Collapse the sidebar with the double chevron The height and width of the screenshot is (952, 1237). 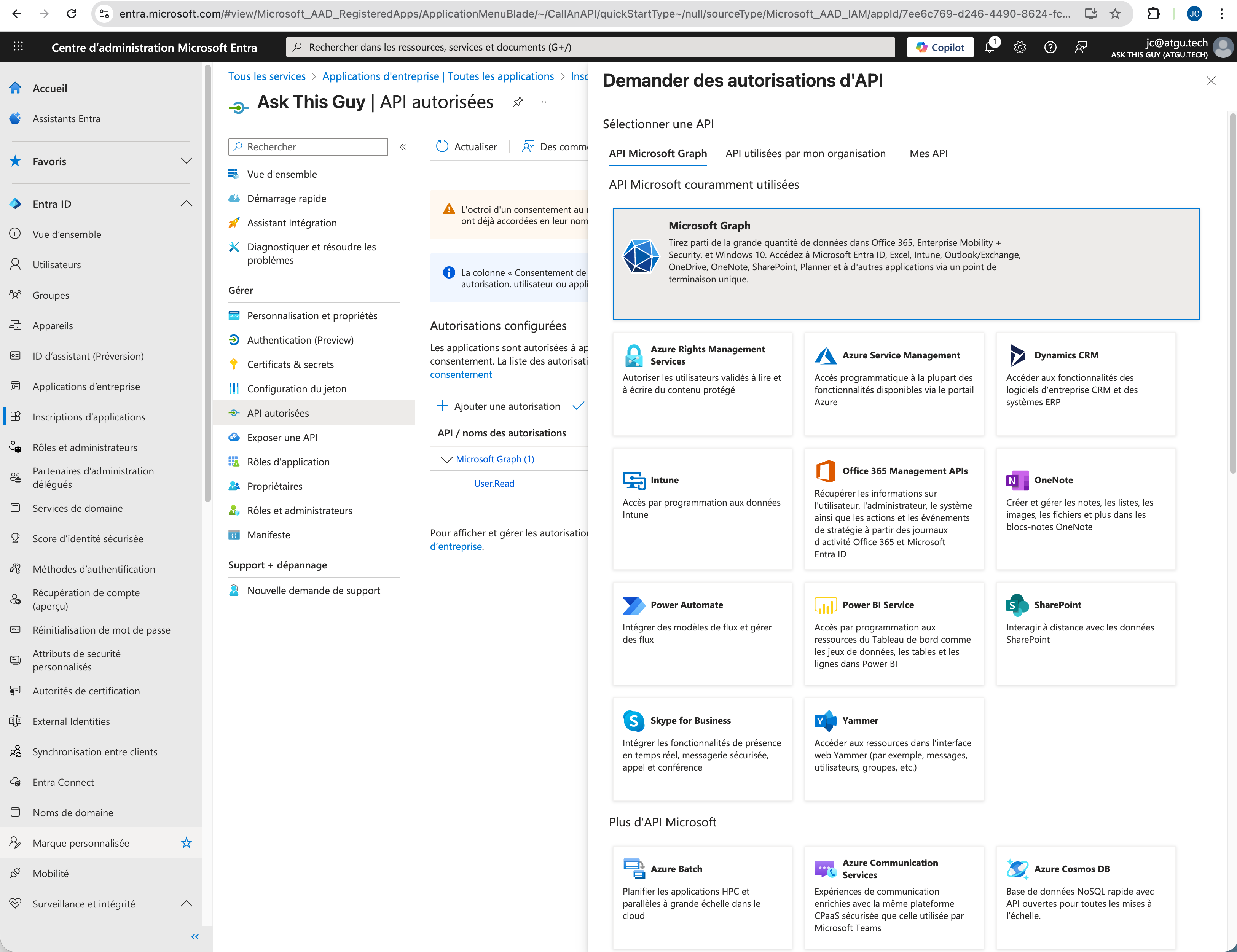click(195, 936)
